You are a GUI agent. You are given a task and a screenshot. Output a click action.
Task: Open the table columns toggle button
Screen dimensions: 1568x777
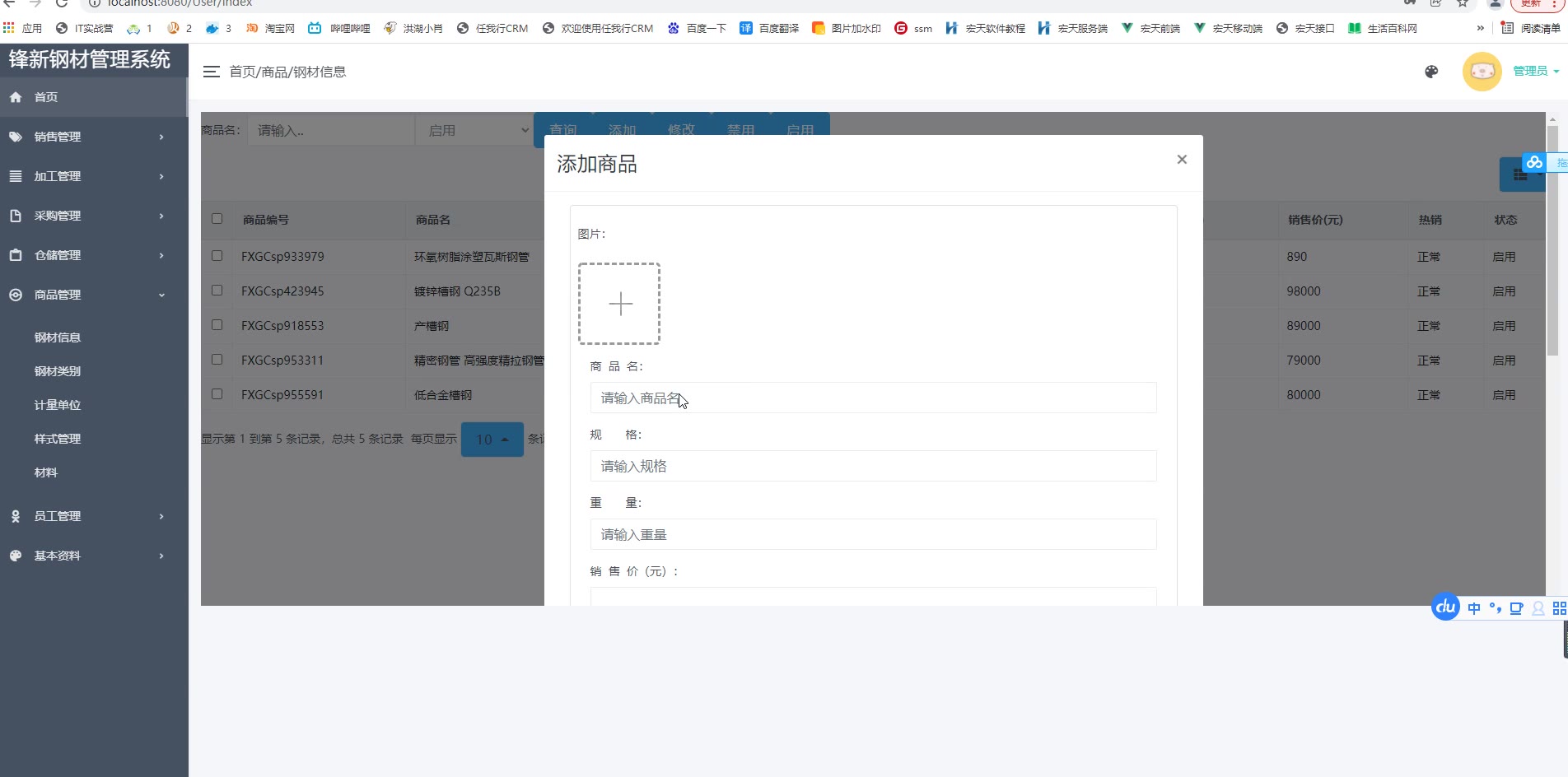pyautogui.click(x=1523, y=174)
